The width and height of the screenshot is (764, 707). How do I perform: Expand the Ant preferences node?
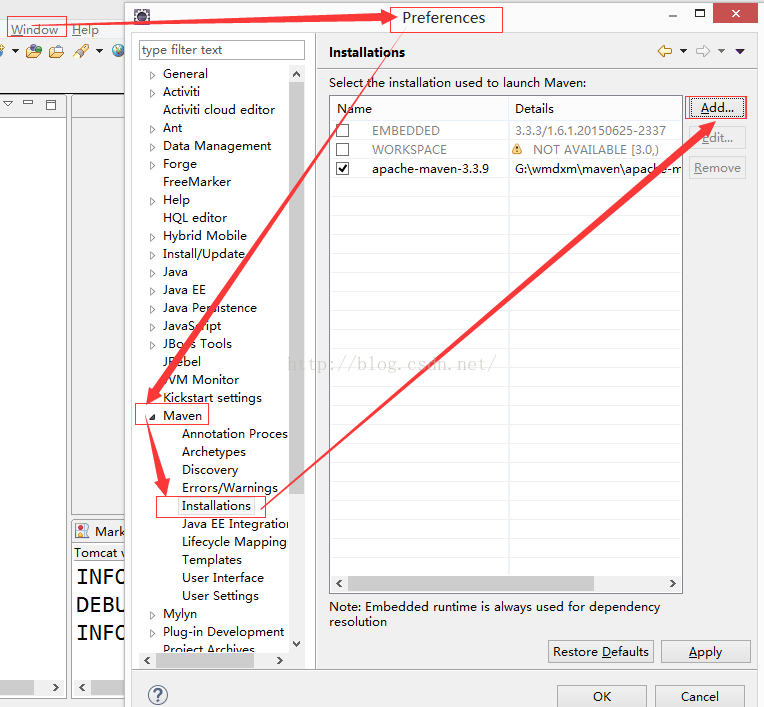click(x=153, y=129)
